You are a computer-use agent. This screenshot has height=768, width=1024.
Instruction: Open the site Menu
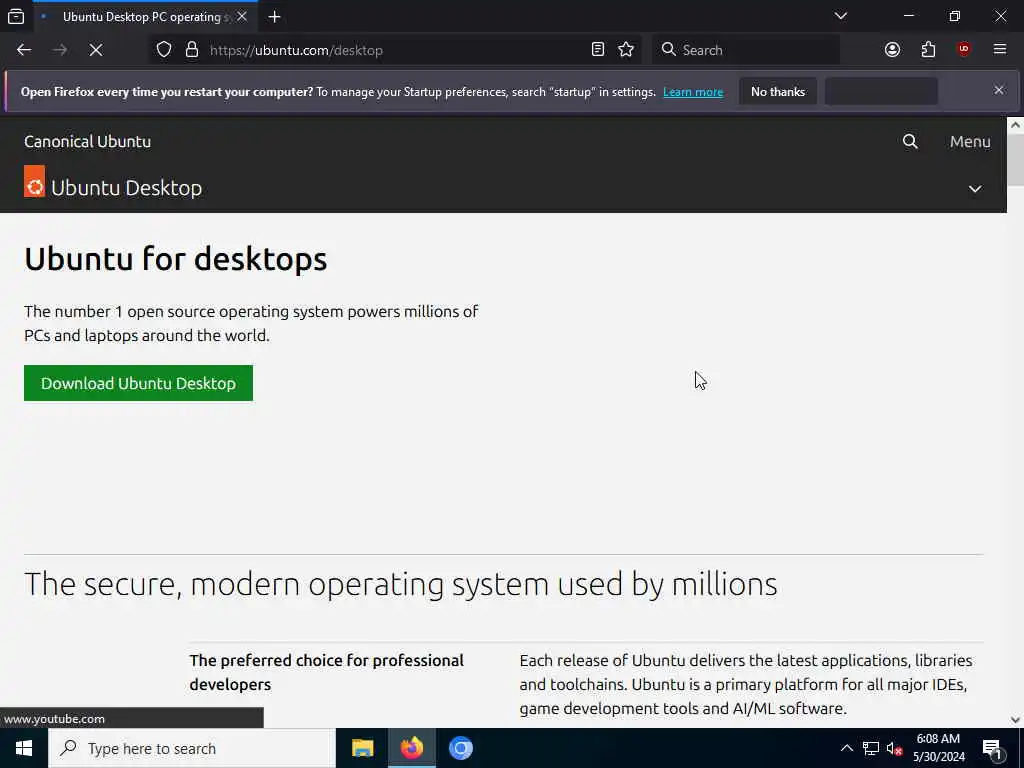coord(970,141)
